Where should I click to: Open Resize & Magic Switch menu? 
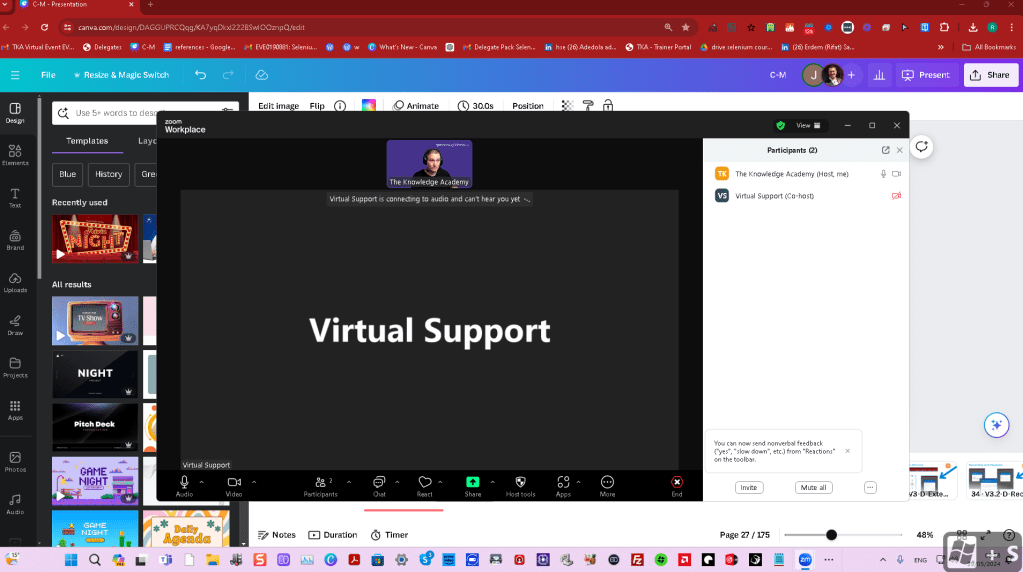tap(121, 75)
